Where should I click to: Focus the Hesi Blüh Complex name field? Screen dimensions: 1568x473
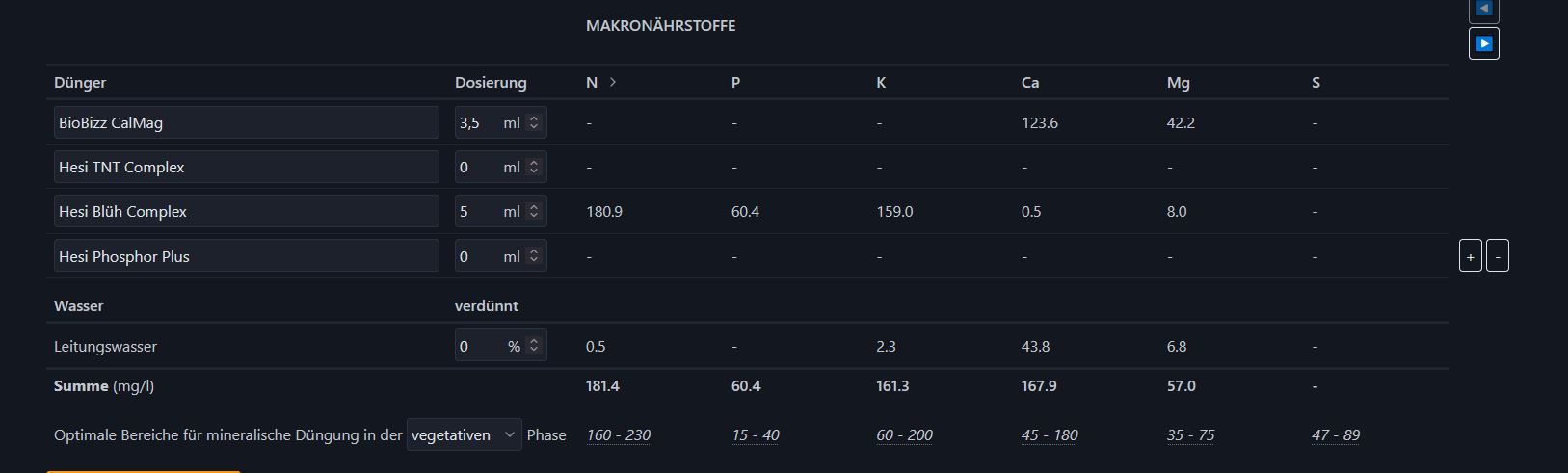pos(246,211)
